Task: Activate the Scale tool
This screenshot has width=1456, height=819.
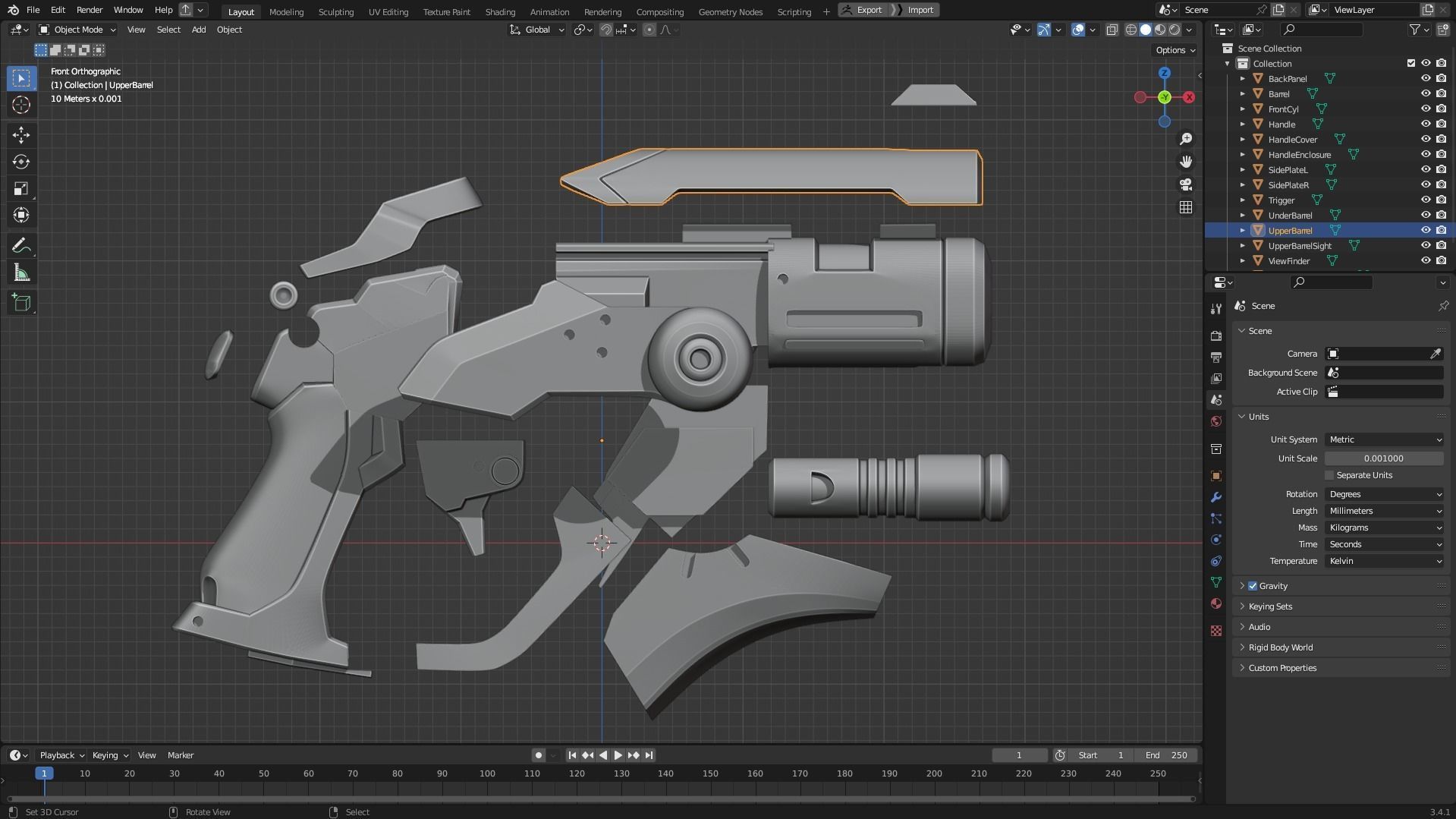Action: point(21,188)
